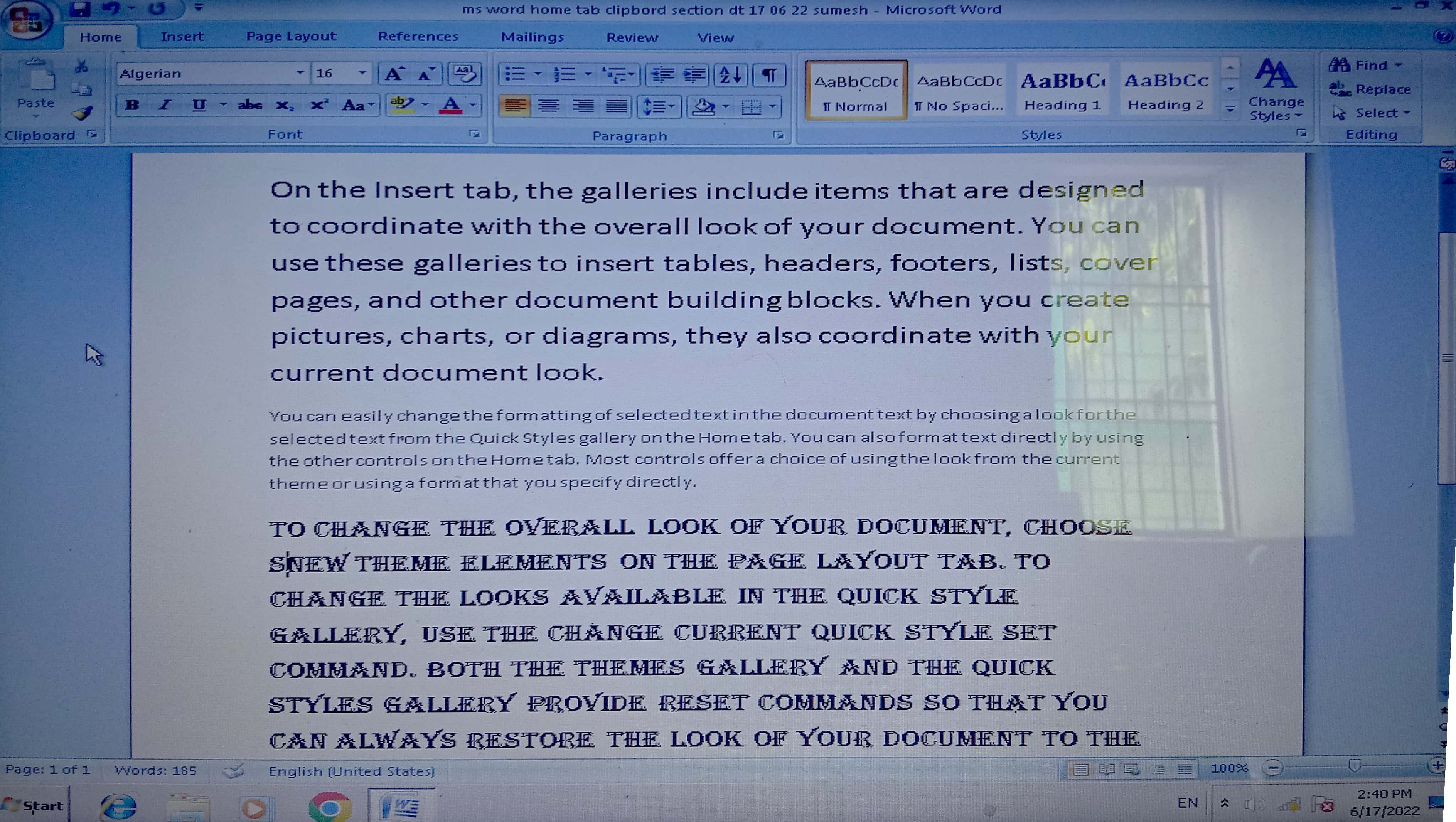This screenshot has width=1456, height=822.
Task: Click the Show/Hide paragraph marks icon
Action: 769,75
